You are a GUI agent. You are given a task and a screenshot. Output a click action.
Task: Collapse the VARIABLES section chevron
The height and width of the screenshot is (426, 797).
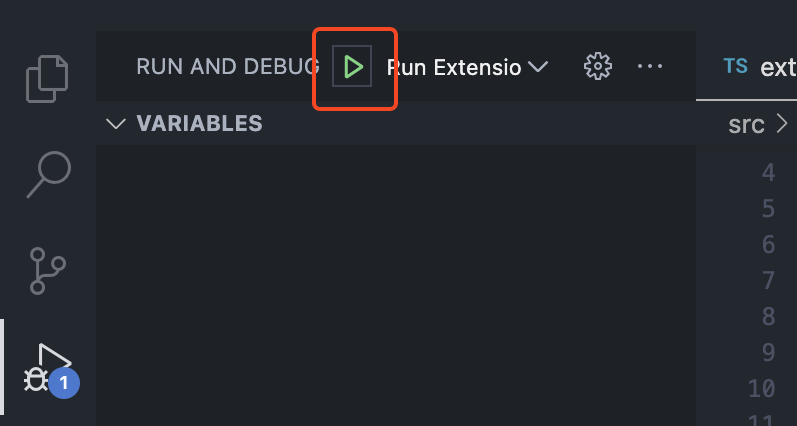[116, 124]
